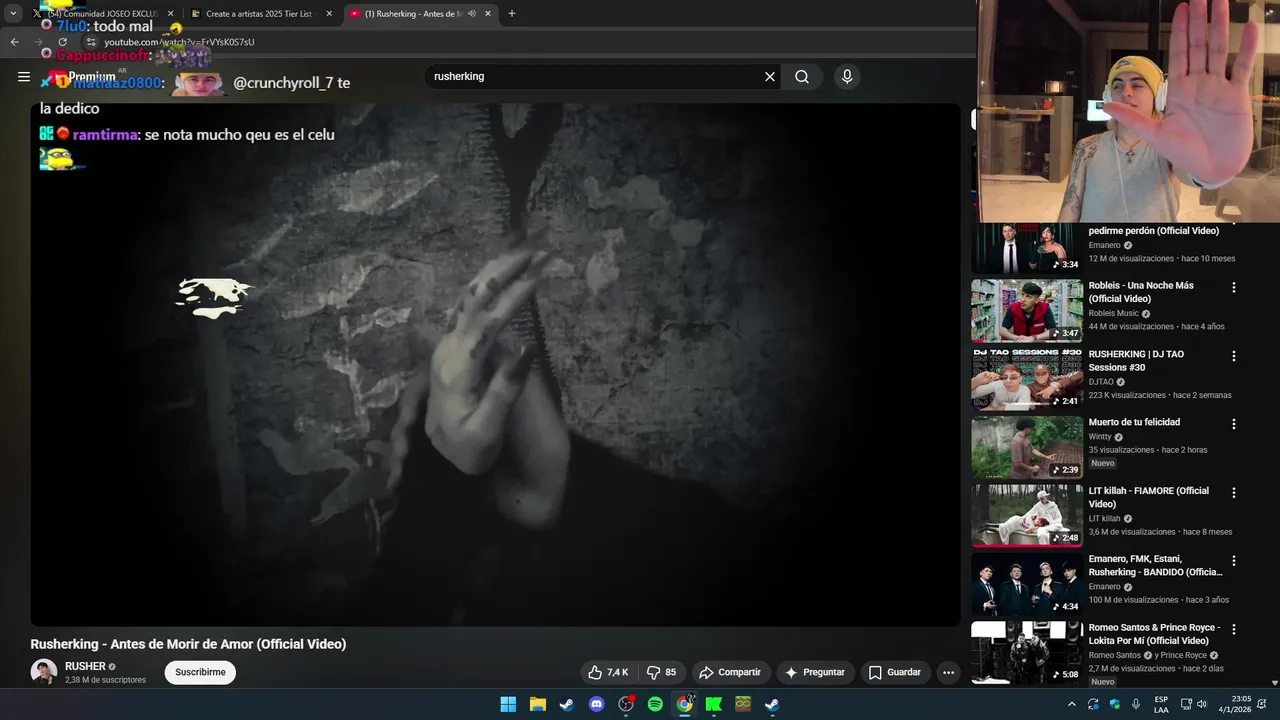Open a new browser tab

tap(512, 14)
